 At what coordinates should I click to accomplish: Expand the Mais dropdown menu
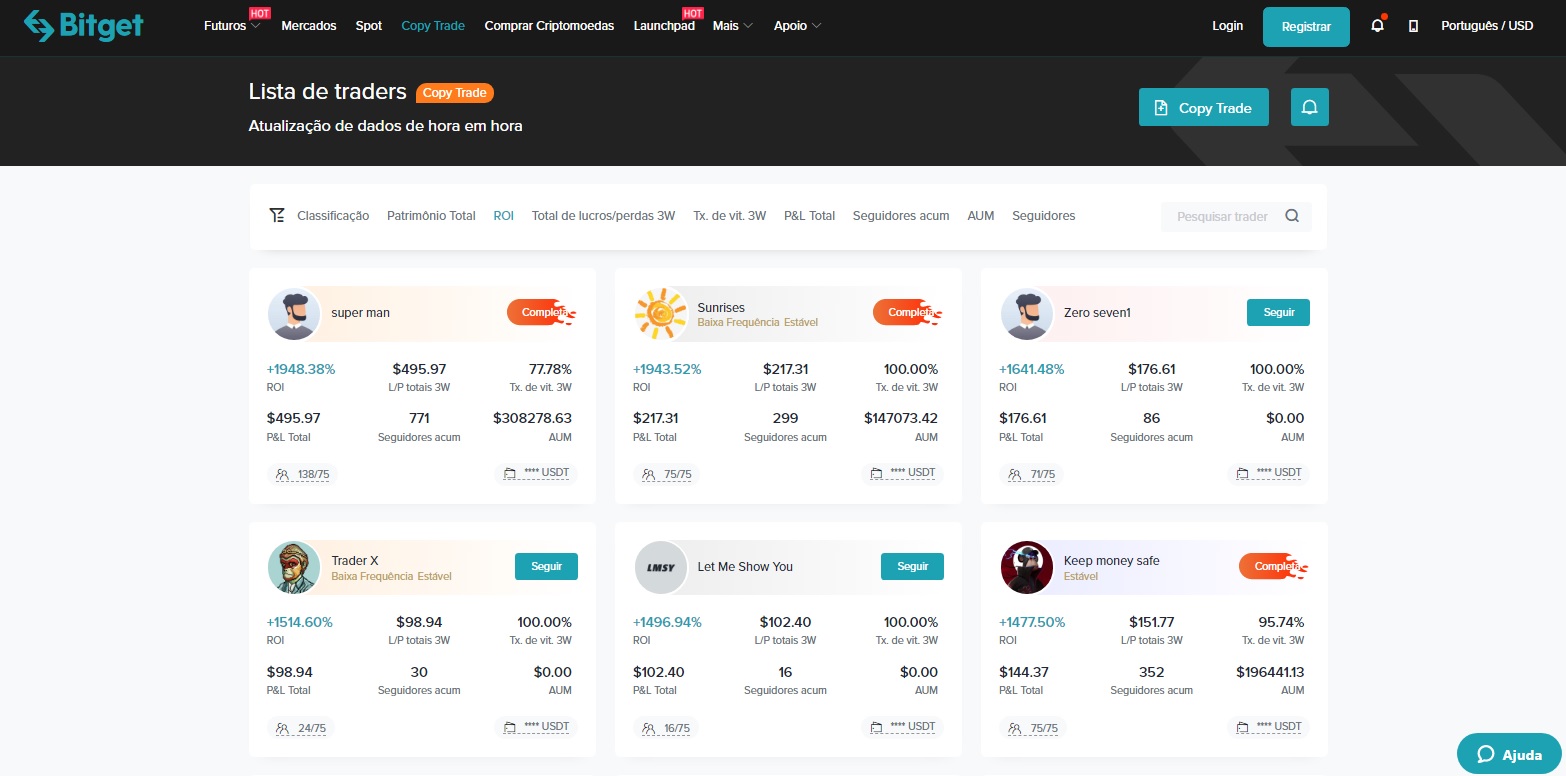(x=733, y=26)
